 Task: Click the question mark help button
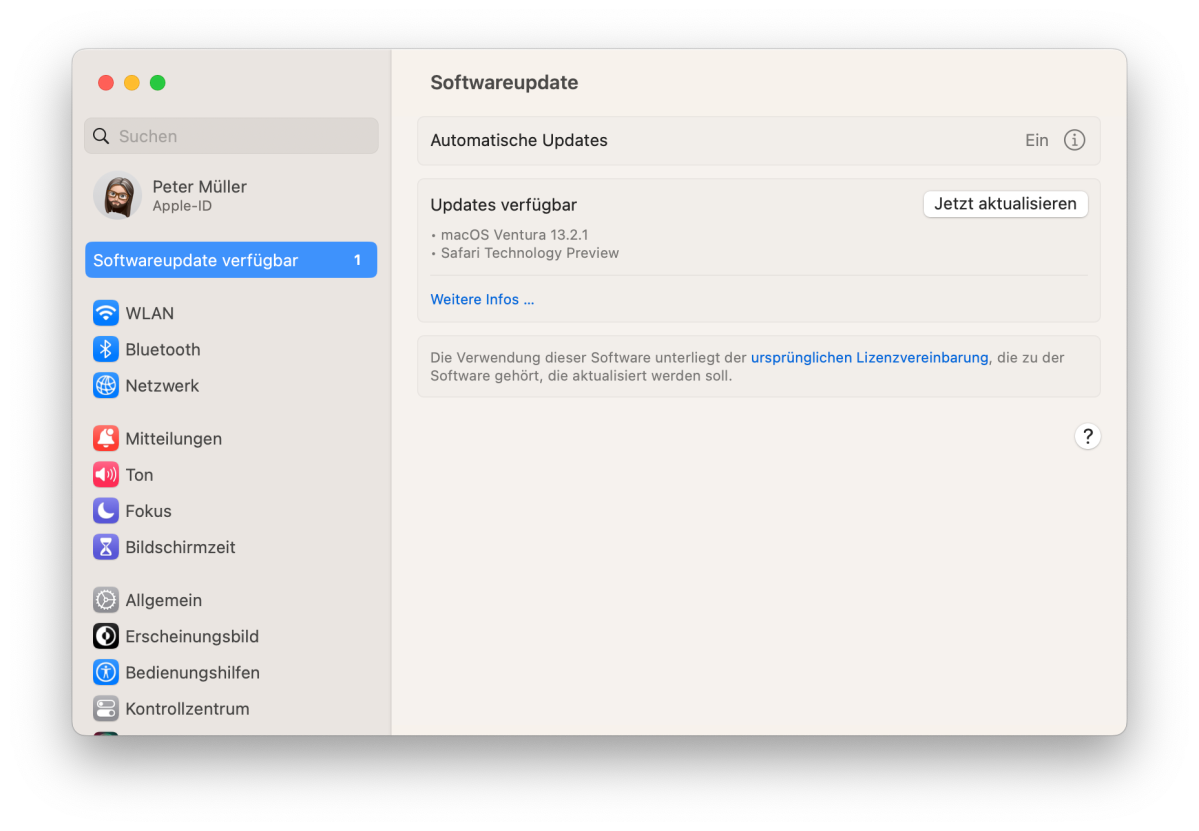click(x=1088, y=436)
